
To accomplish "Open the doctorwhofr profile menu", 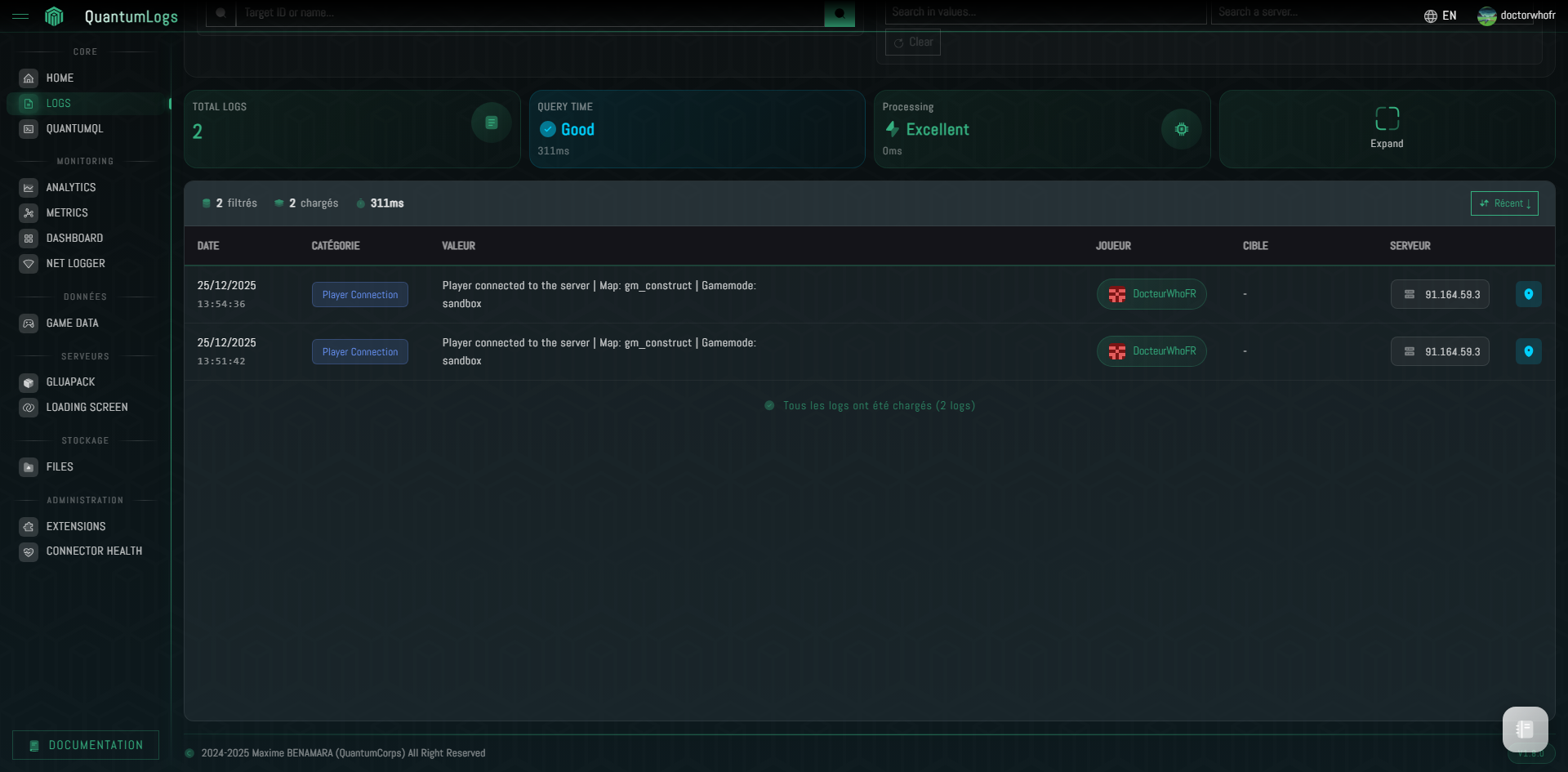I will [x=1517, y=16].
